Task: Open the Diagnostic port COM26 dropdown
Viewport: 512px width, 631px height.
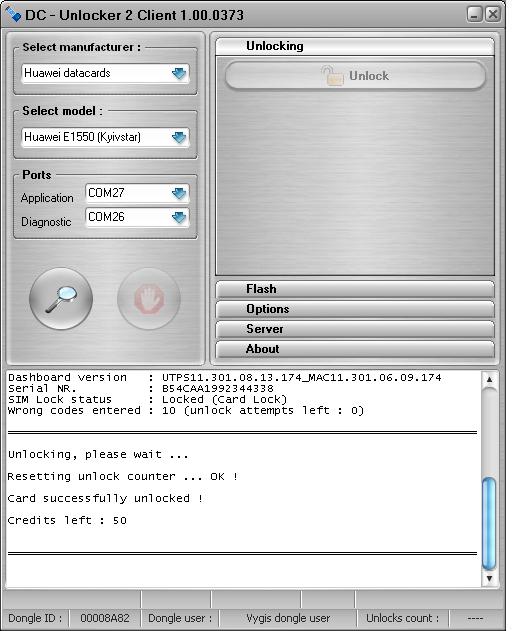Action: tap(179, 217)
